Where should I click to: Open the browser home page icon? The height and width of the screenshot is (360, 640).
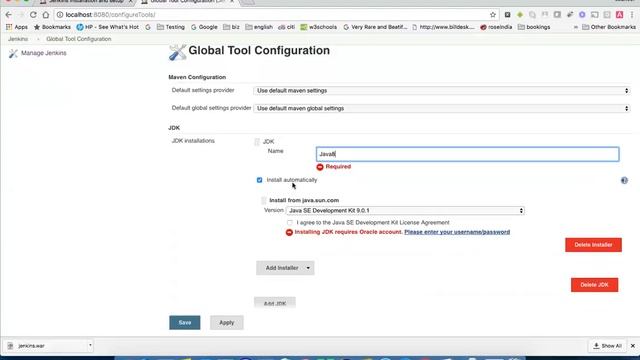point(46,15)
